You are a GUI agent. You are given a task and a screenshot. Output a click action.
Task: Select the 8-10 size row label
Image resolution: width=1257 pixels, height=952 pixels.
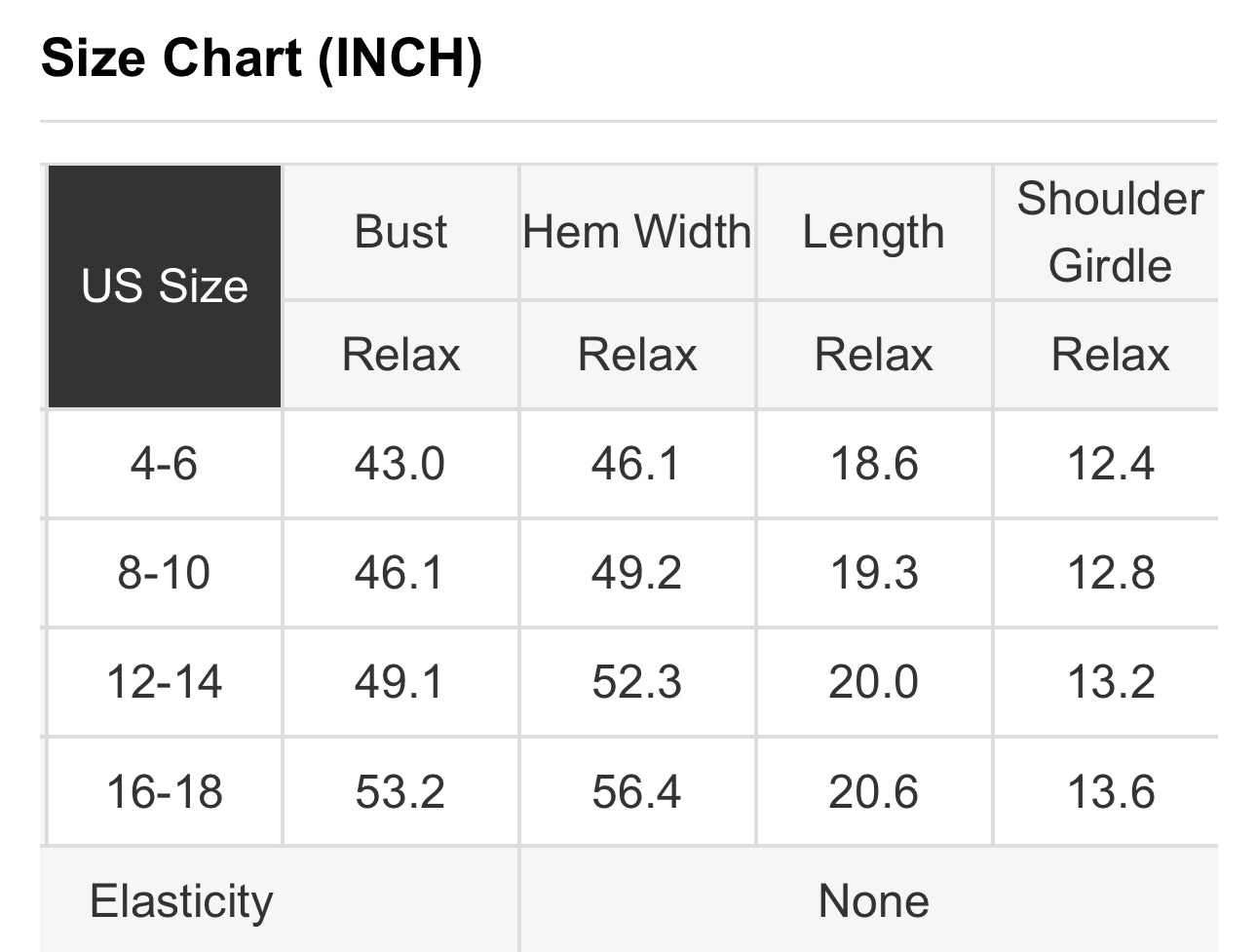pos(164,572)
